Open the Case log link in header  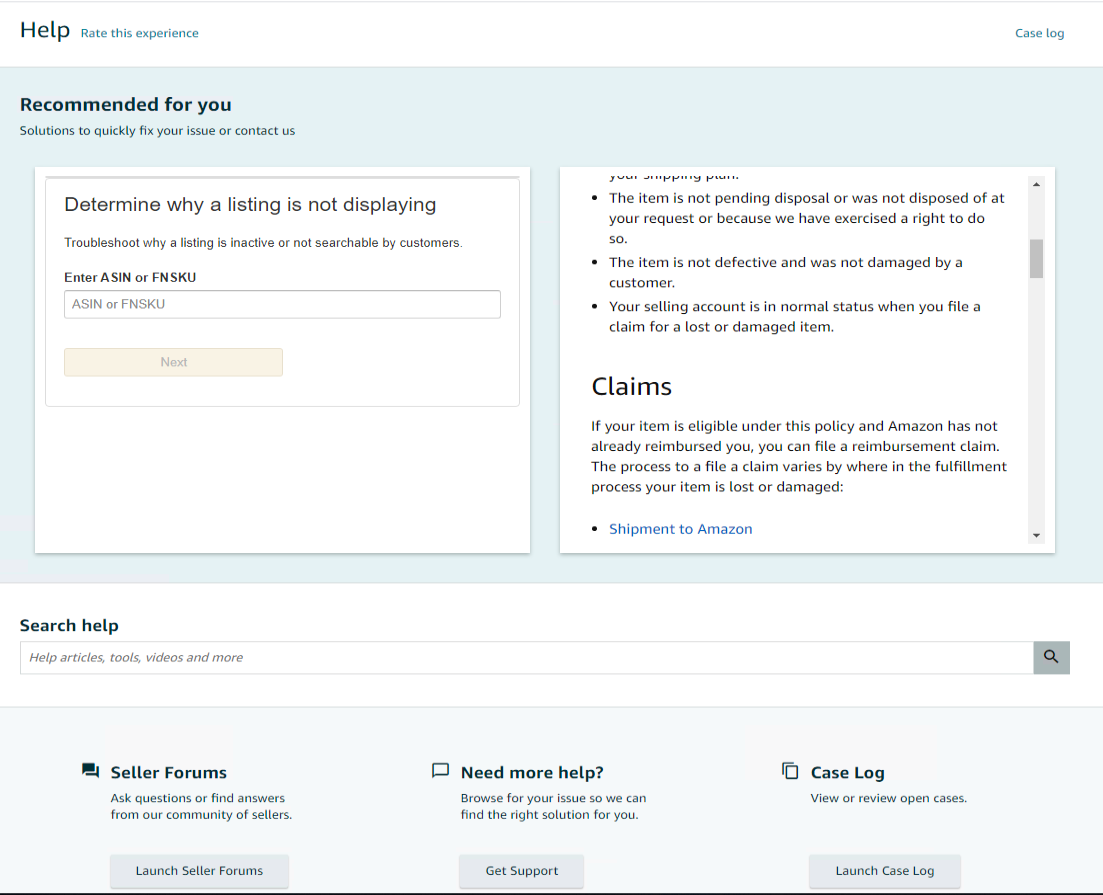click(1039, 33)
